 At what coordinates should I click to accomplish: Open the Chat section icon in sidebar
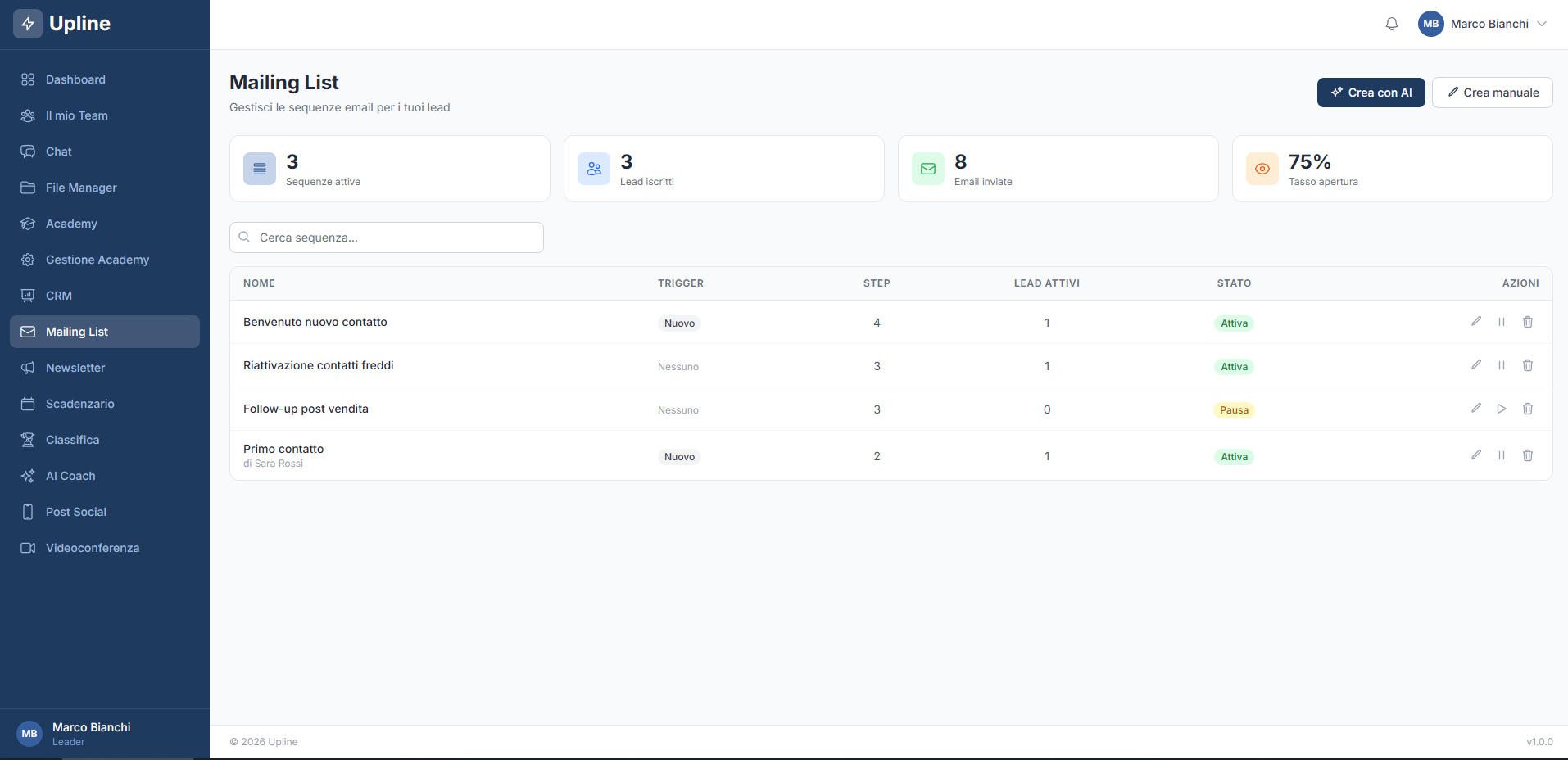28,152
